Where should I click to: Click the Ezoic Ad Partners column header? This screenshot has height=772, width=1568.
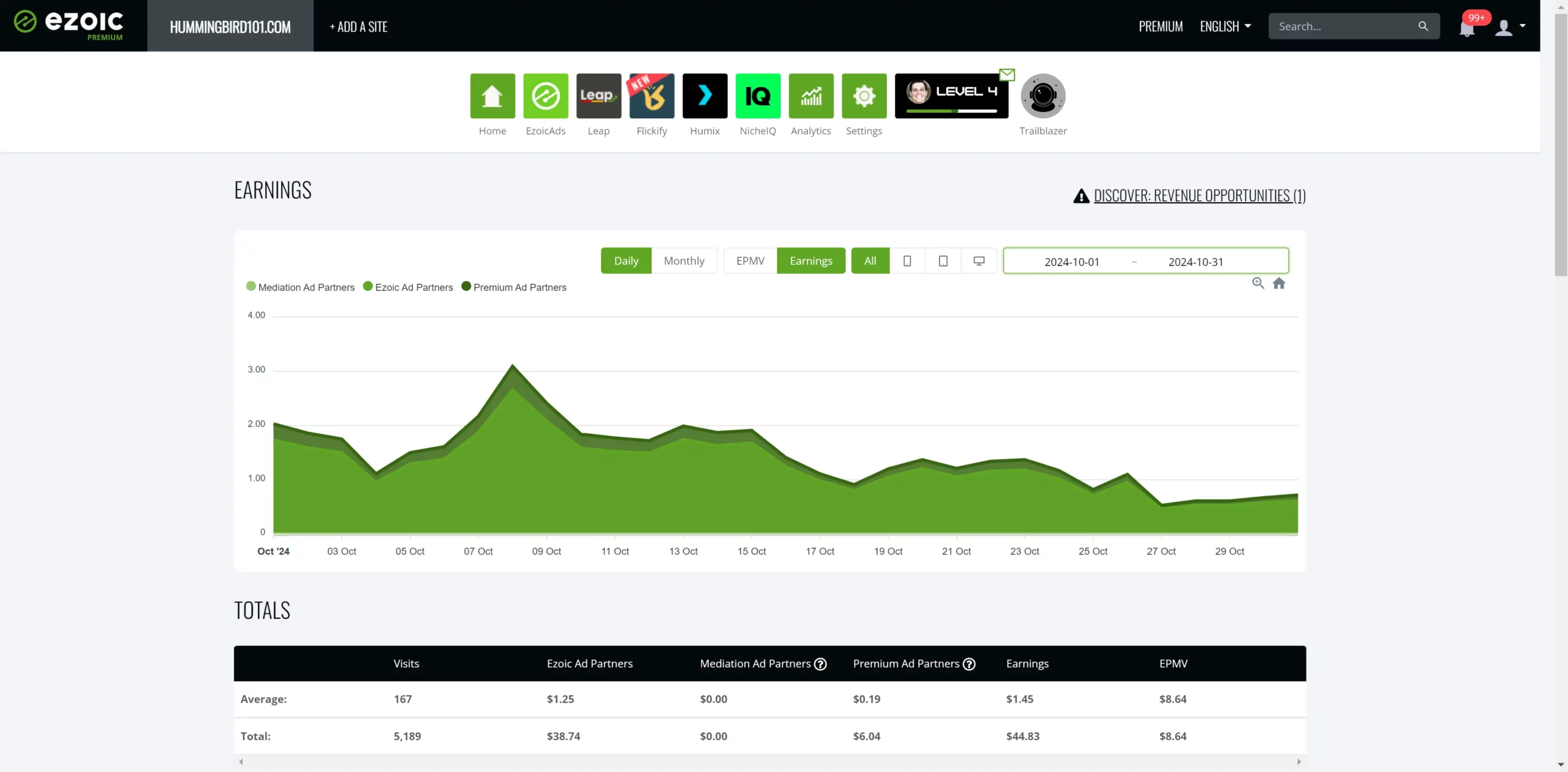point(589,664)
